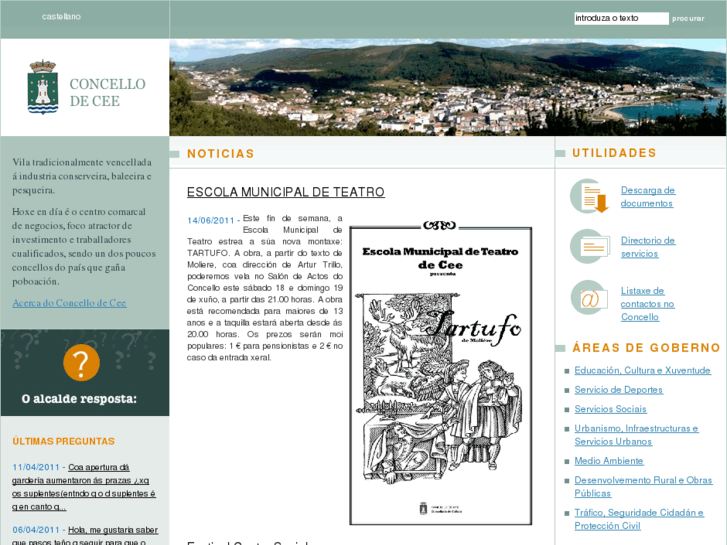727x545 pixels.
Task: Focus the 'introduza o texto' search field
Action: (x=621, y=18)
